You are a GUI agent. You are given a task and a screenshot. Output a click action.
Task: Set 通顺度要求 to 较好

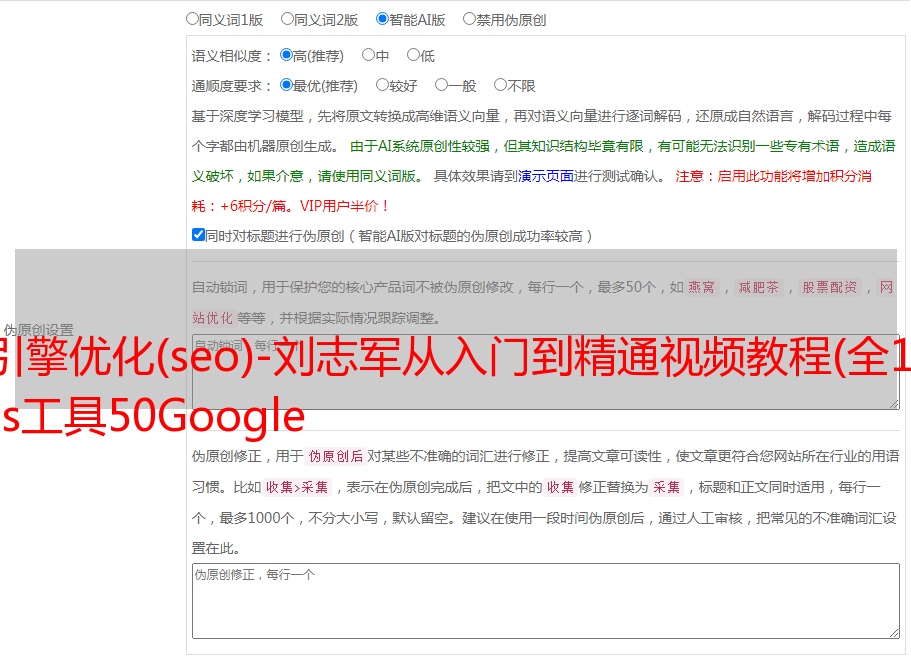click(382, 85)
